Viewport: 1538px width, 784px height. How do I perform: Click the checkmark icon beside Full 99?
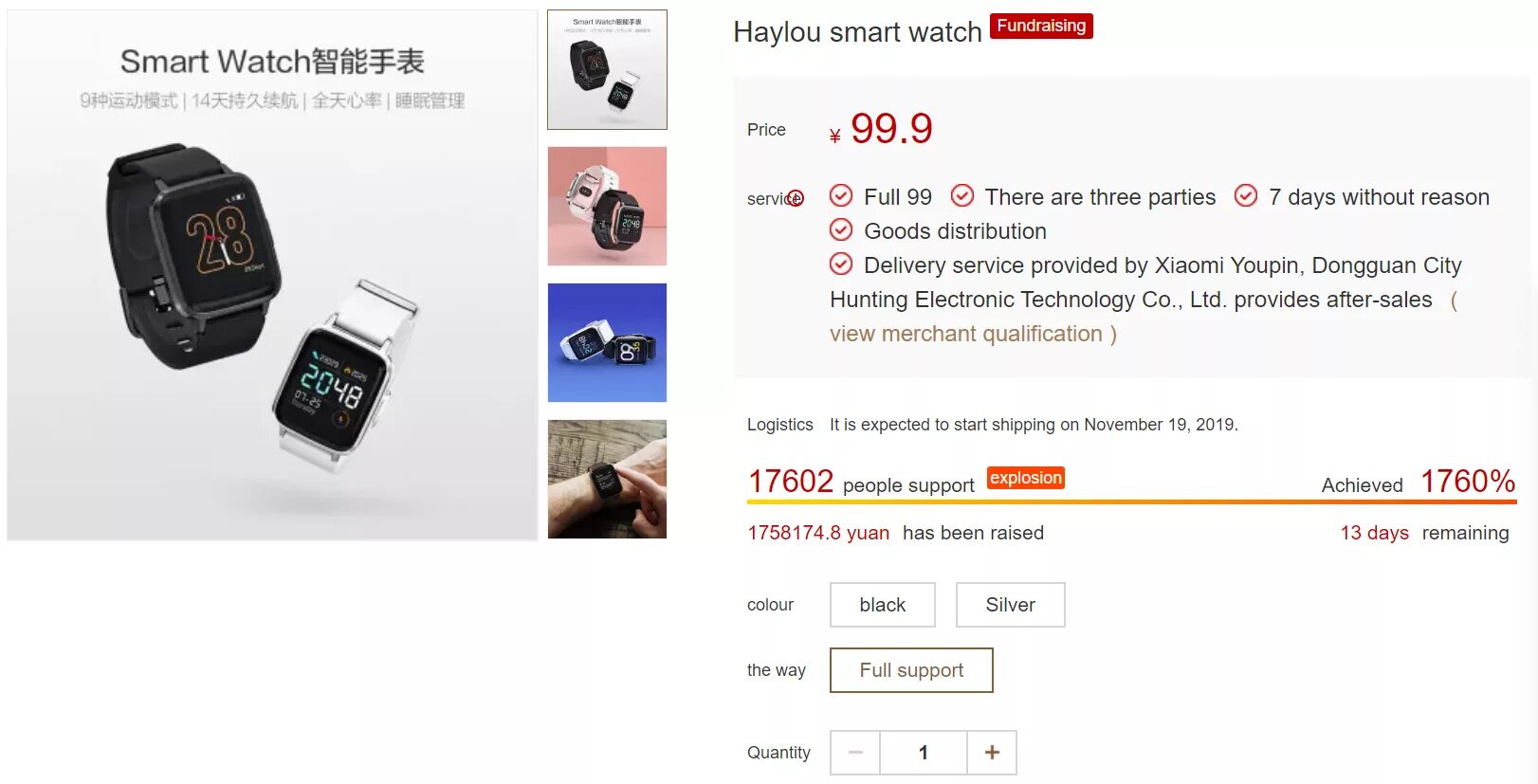[841, 196]
